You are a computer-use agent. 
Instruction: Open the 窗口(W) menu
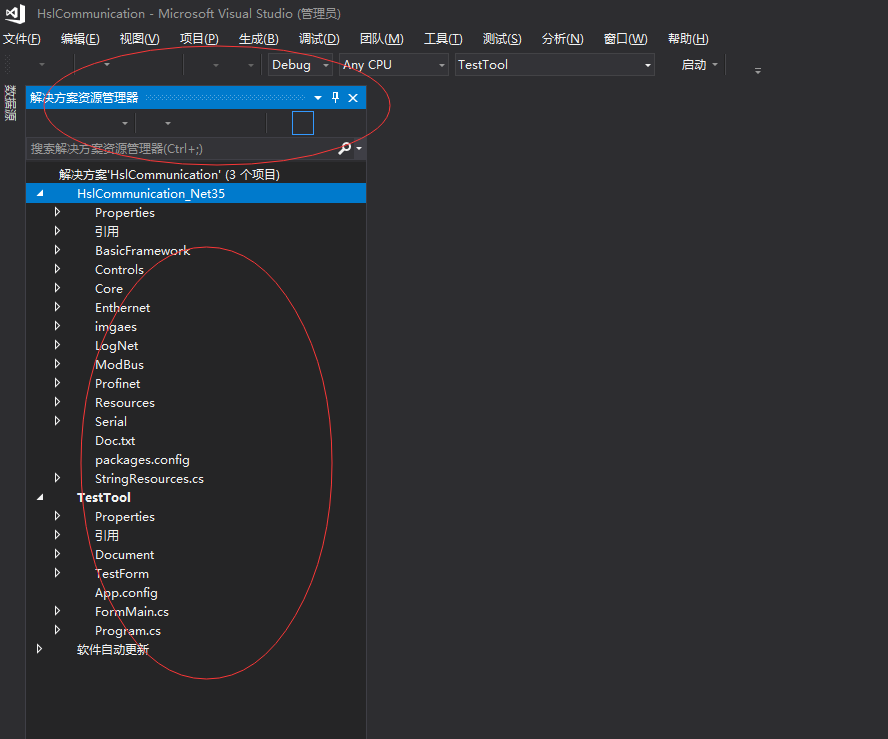[x=625, y=39]
